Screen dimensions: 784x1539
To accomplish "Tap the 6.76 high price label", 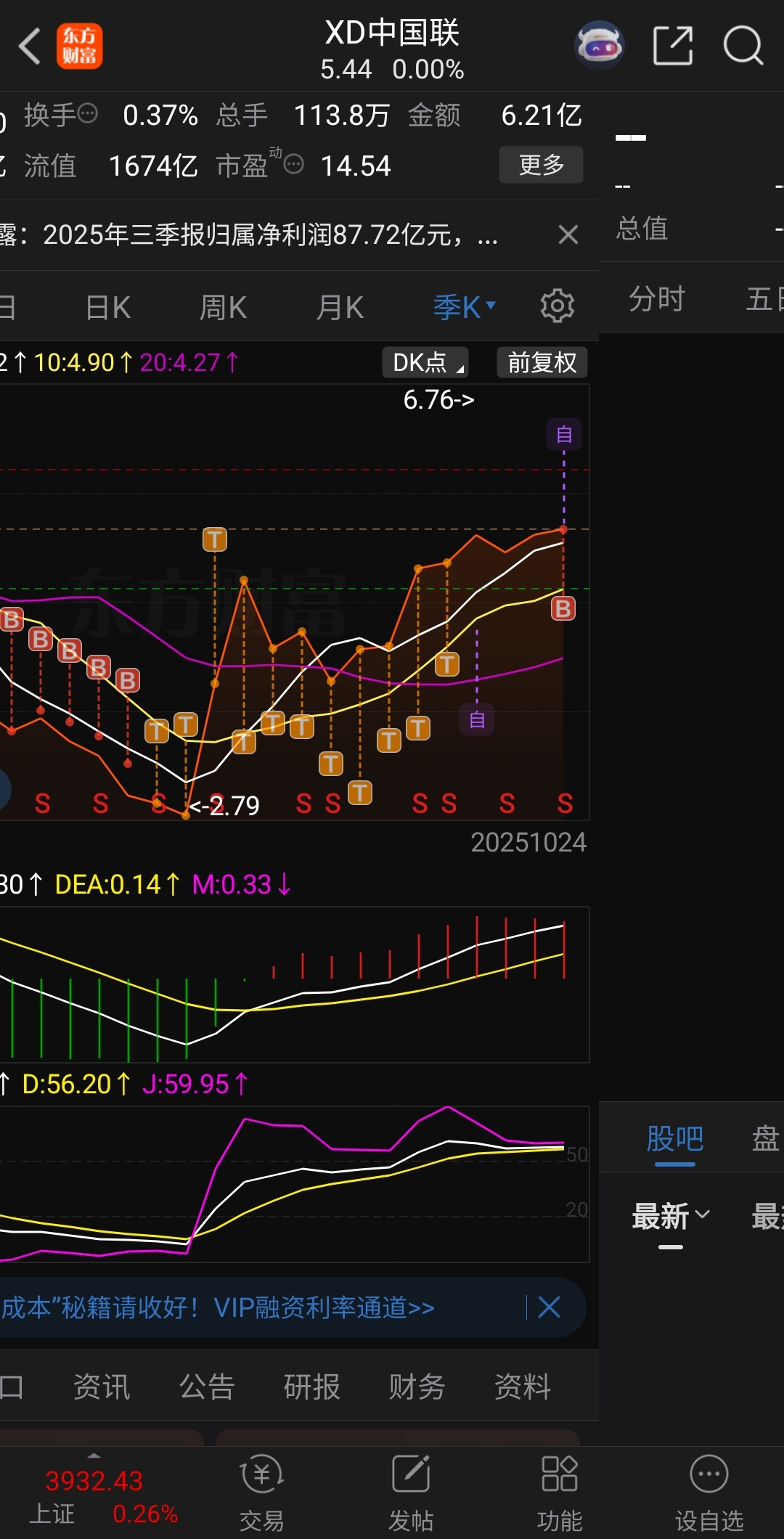I will [438, 399].
